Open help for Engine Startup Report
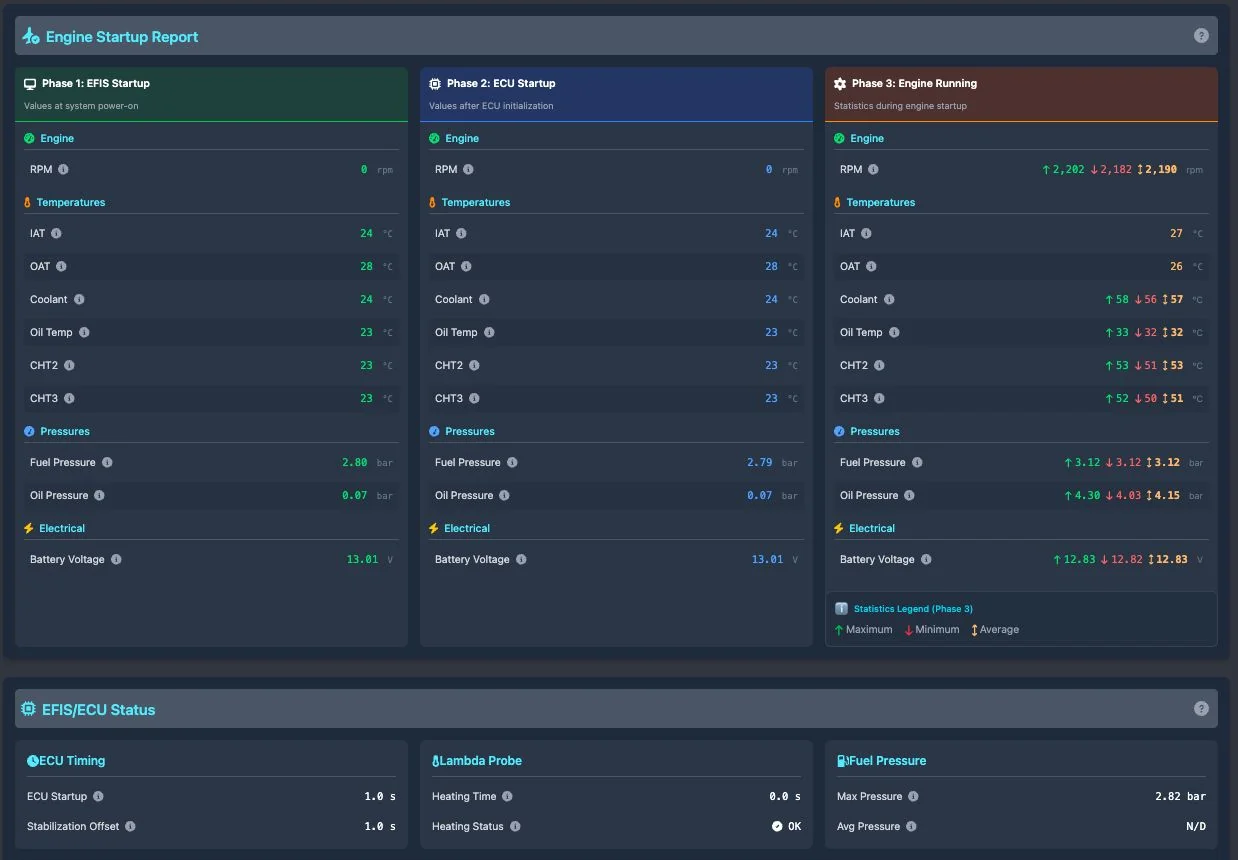This screenshot has height=860, width=1238. [x=1201, y=36]
